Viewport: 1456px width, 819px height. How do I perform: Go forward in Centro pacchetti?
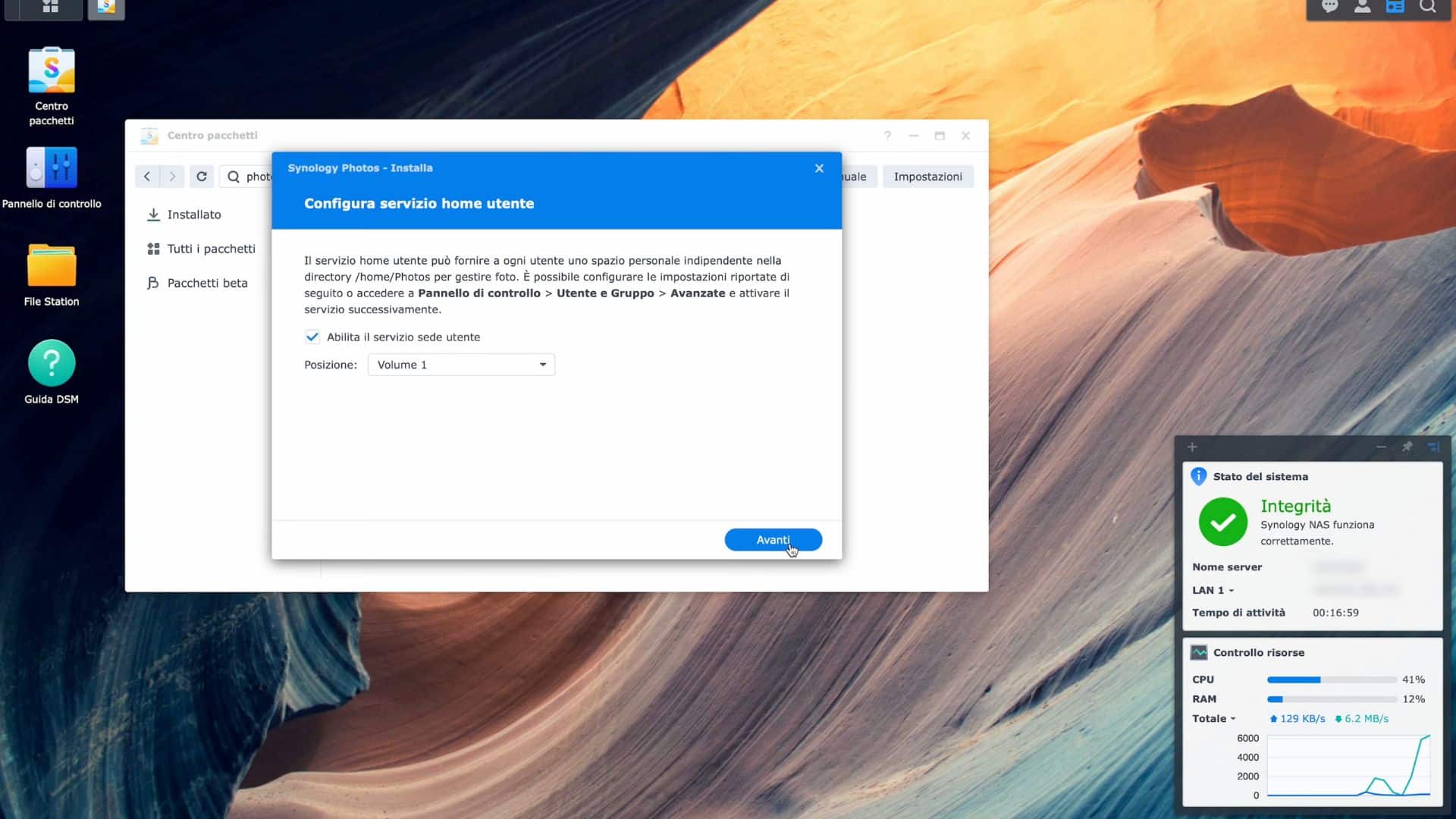[172, 176]
